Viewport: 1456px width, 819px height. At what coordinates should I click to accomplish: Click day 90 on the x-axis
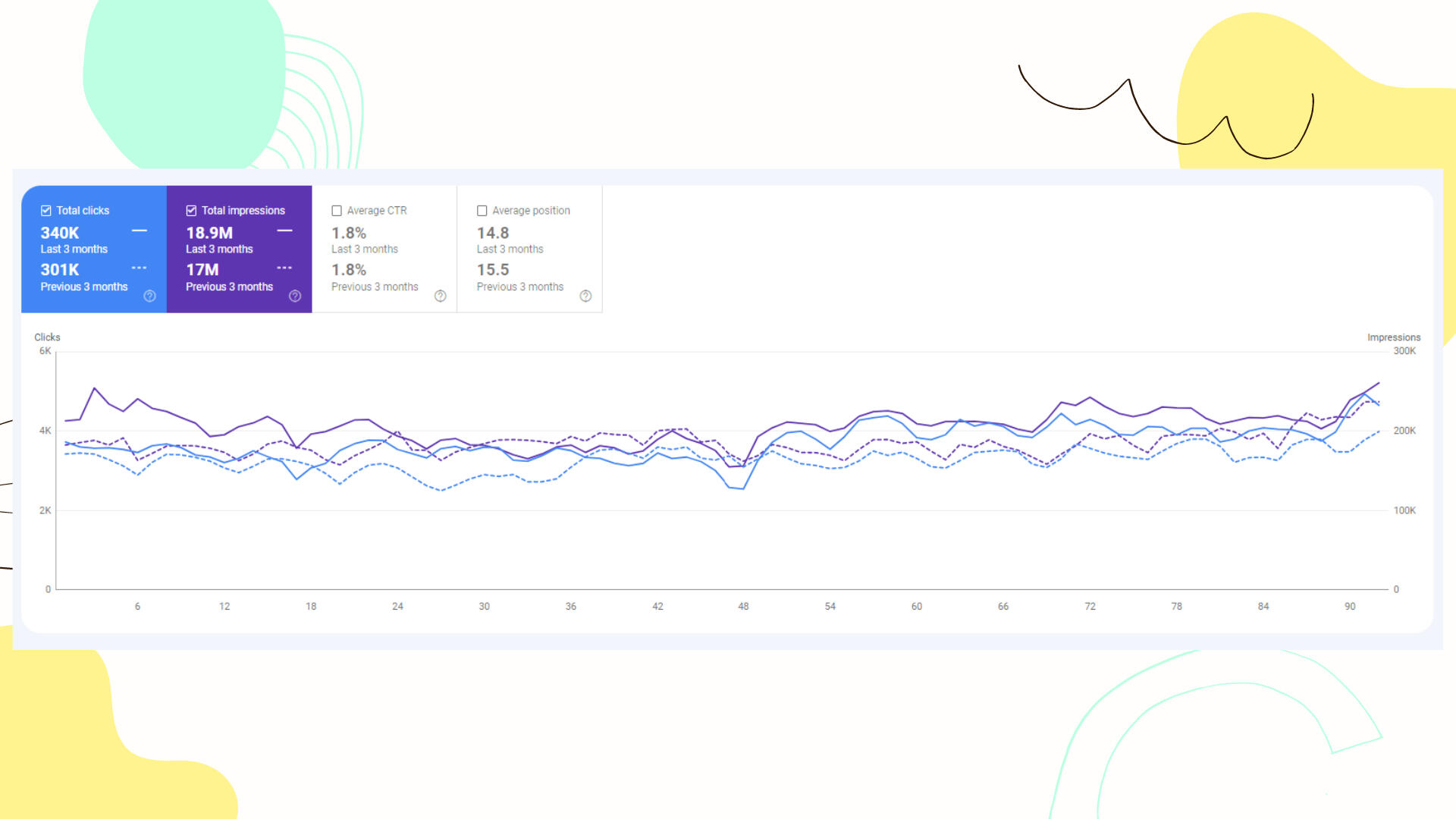click(1350, 607)
